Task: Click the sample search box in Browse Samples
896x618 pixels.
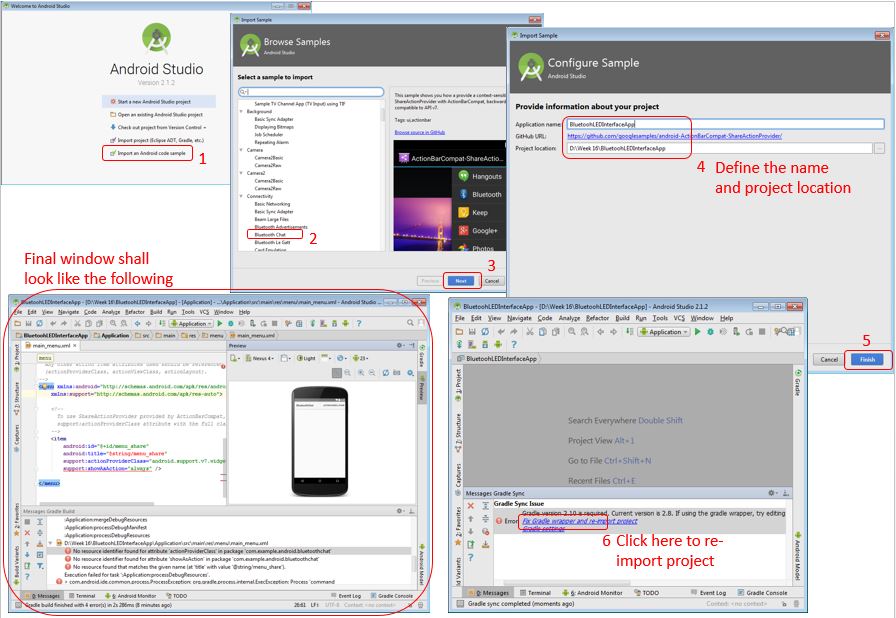Action: point(311,91)
